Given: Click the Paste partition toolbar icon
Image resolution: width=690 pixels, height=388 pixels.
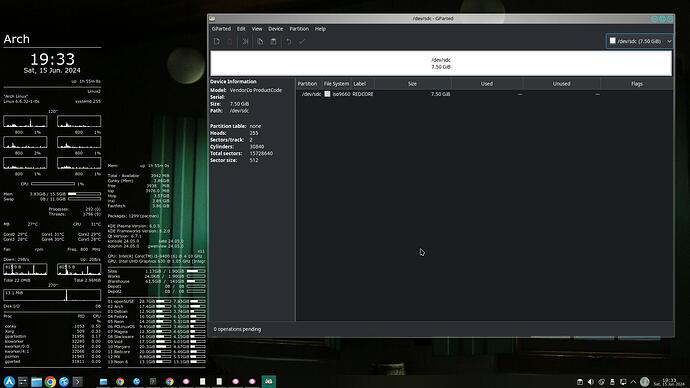Looking at the screenshot, I should [273, 41].
